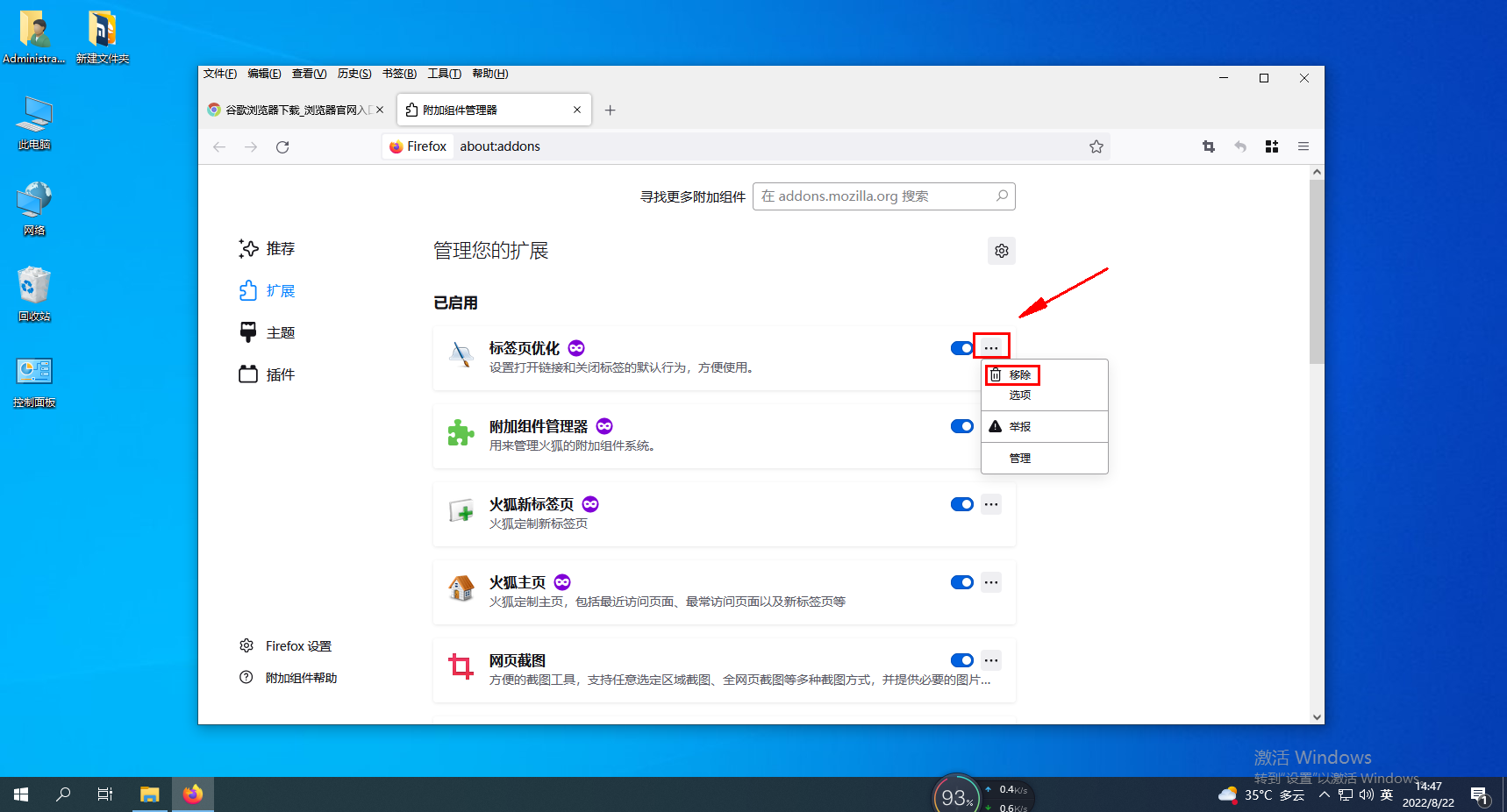Open File Explorer from the taskbar
The width and height of the screenshot is (1507, 812).
(150, 794)
